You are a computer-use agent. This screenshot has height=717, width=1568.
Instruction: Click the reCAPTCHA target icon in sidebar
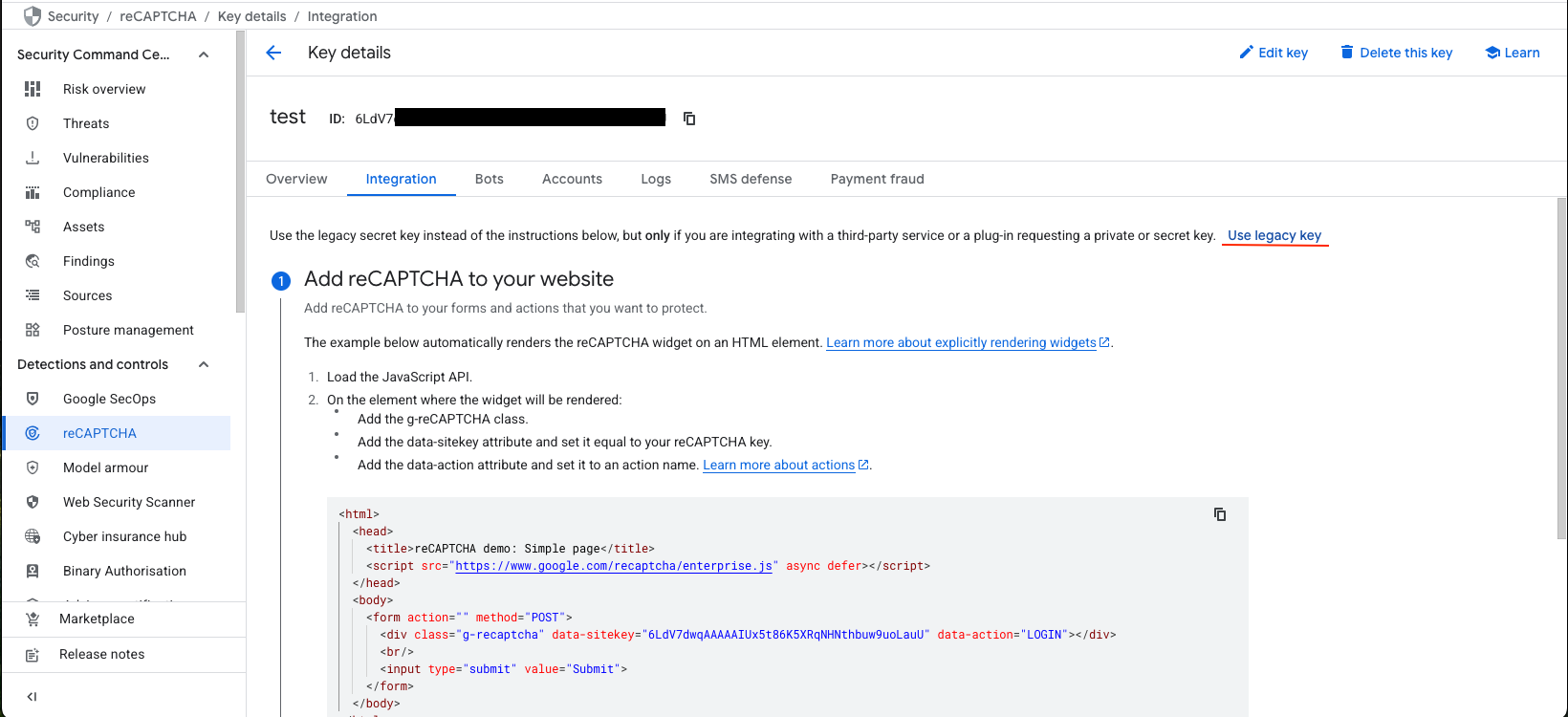(33, 433)
